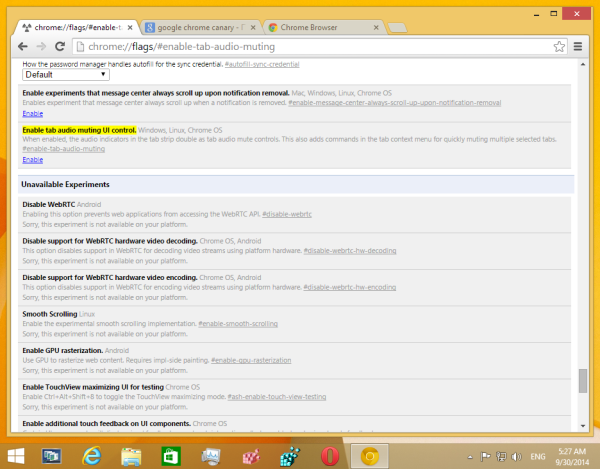Open the chart monitor taskbar icon

(x=211, y=456)
